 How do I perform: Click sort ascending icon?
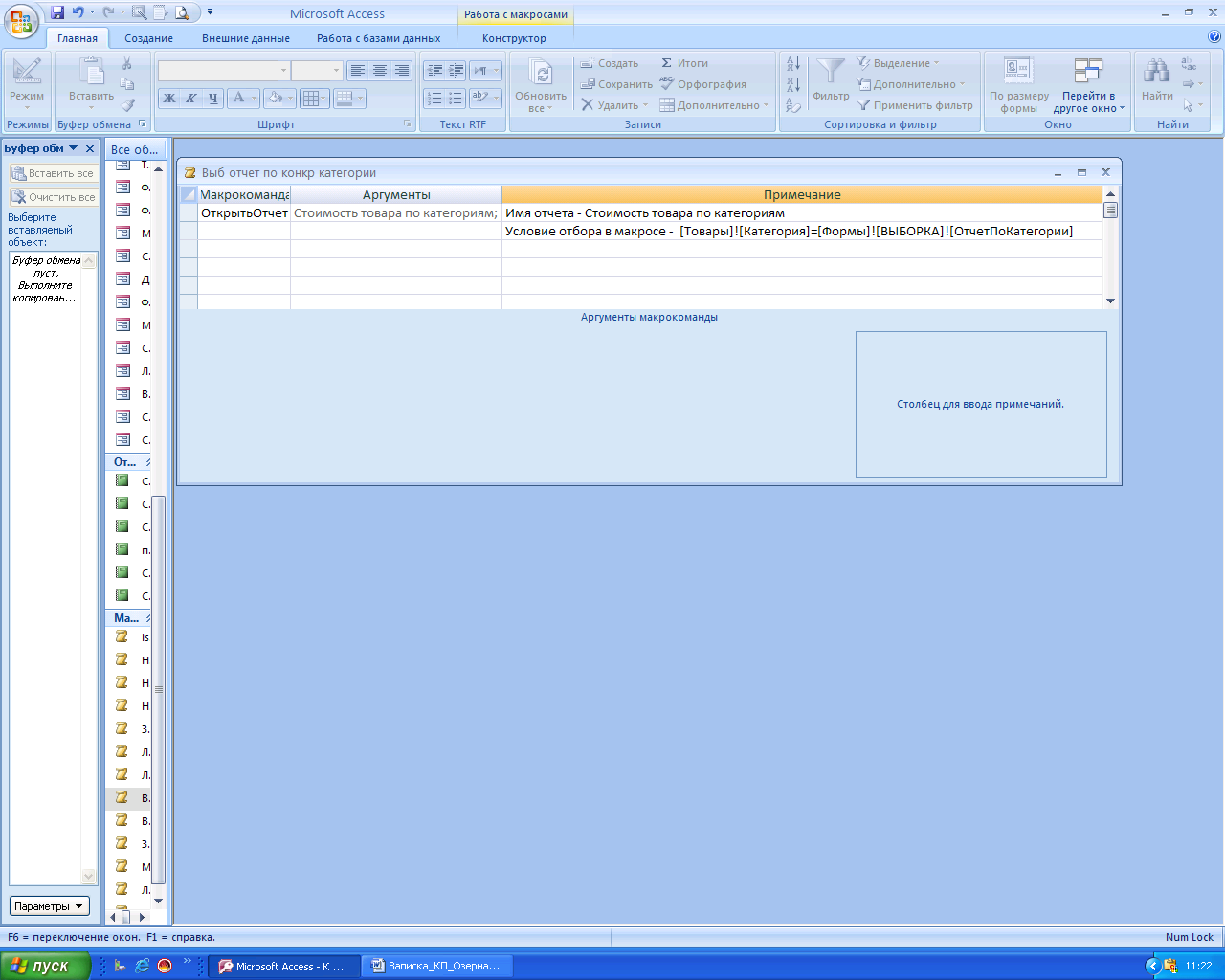click(793, 63)
